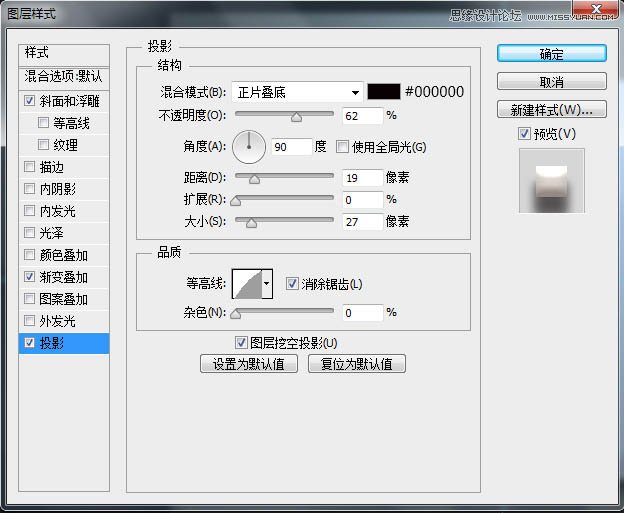
Task: Enable 内发光 checkbox
Action: [29, 210]
